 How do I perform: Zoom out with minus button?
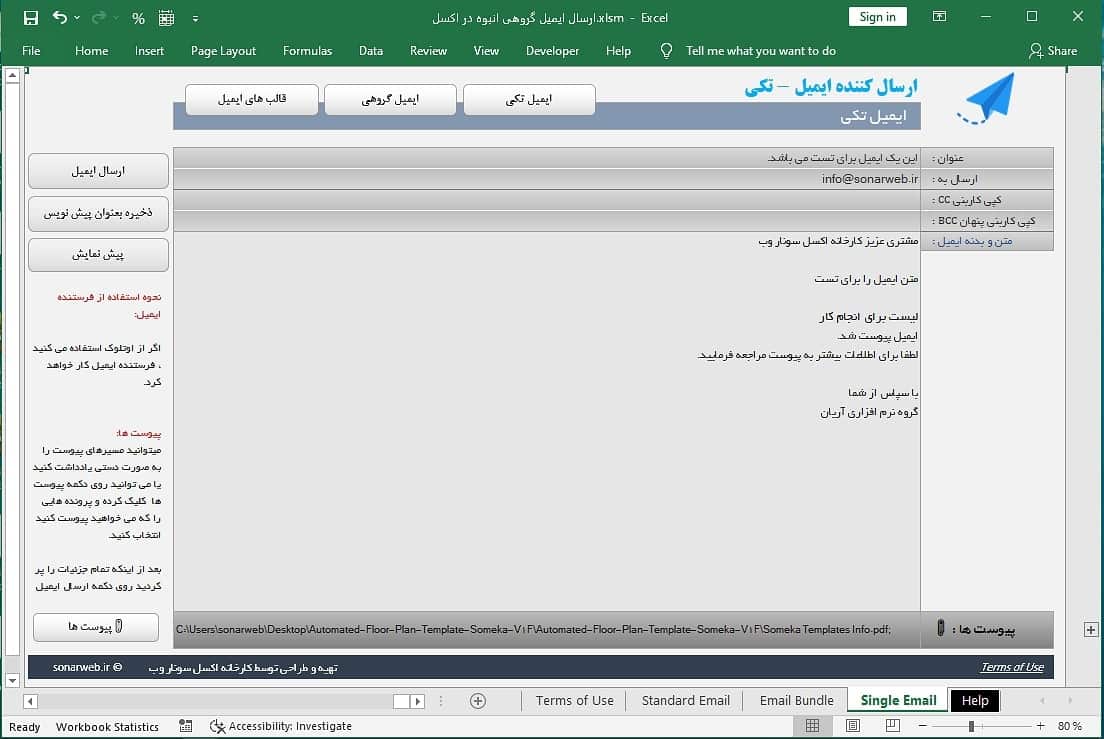coord(923,726)
